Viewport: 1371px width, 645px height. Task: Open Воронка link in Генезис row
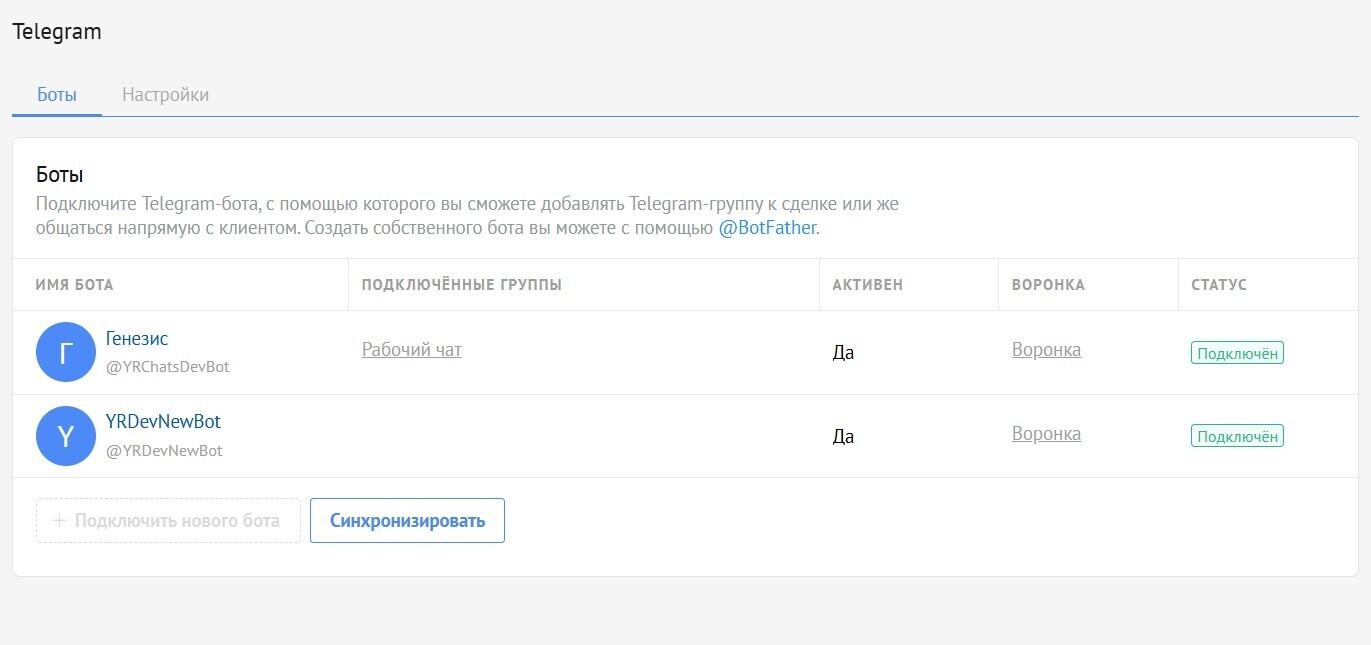click(1046, 350)
